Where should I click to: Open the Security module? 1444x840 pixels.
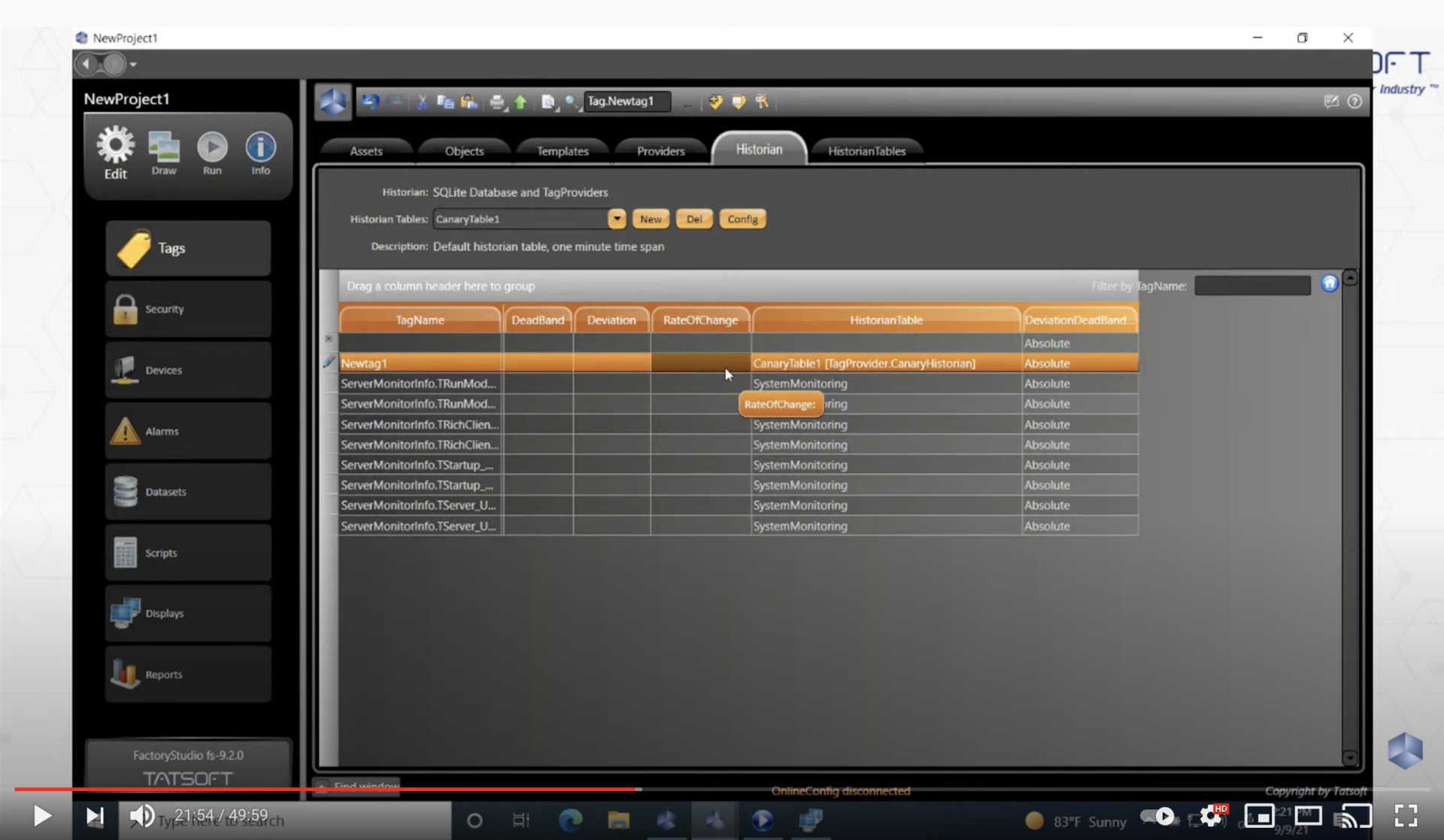[x=188, y=309]
